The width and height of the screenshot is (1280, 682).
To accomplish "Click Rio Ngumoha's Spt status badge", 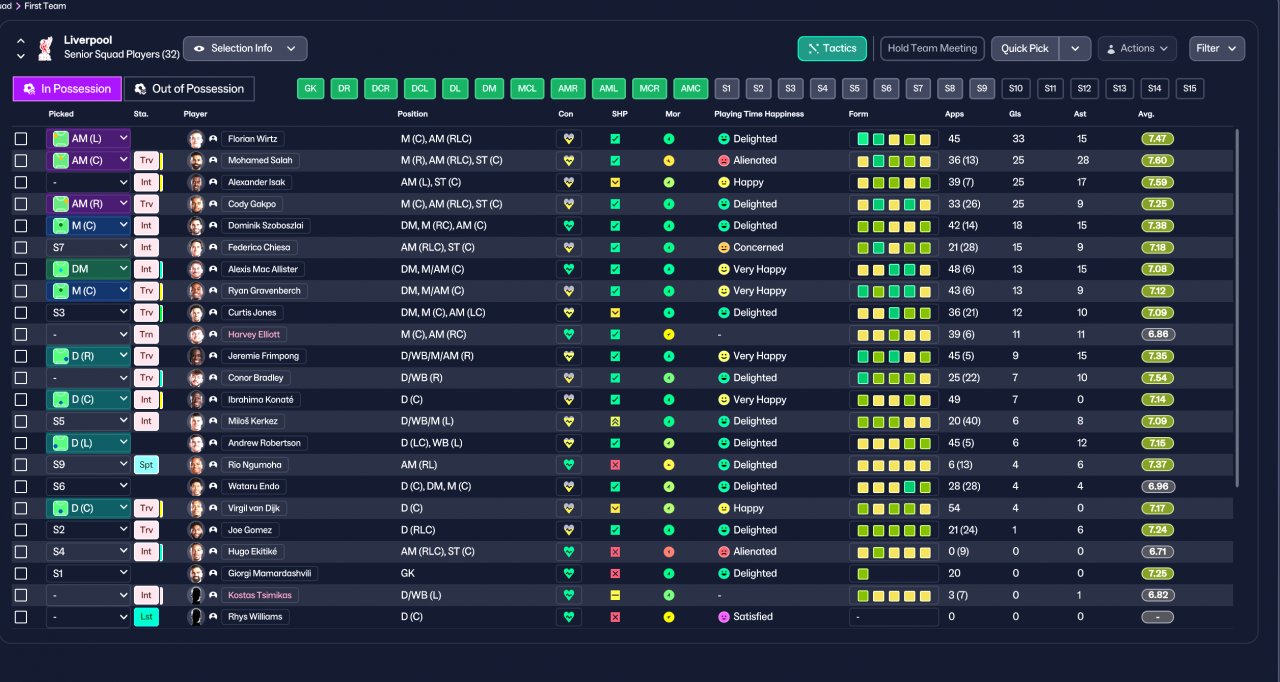I will (x=146, y=465).
